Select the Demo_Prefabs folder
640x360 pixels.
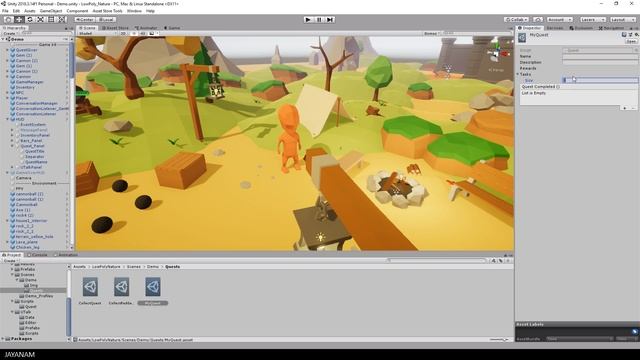pyautogui.click(x=39, y=296)
